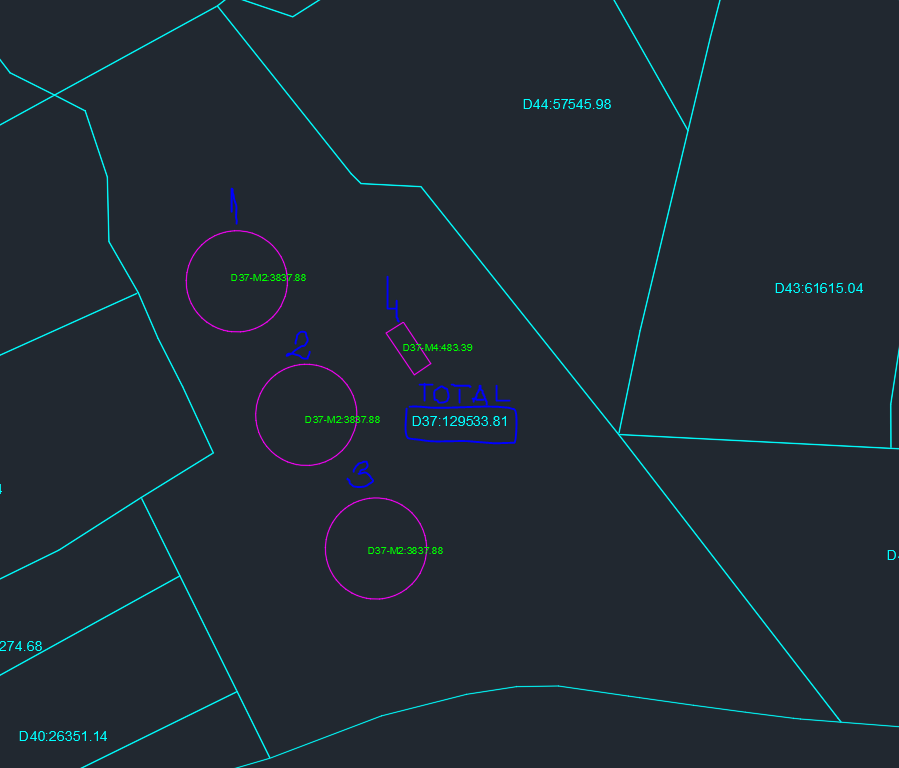Click the blue handwritten TOTAL annotation

click(x=464, y=394)
